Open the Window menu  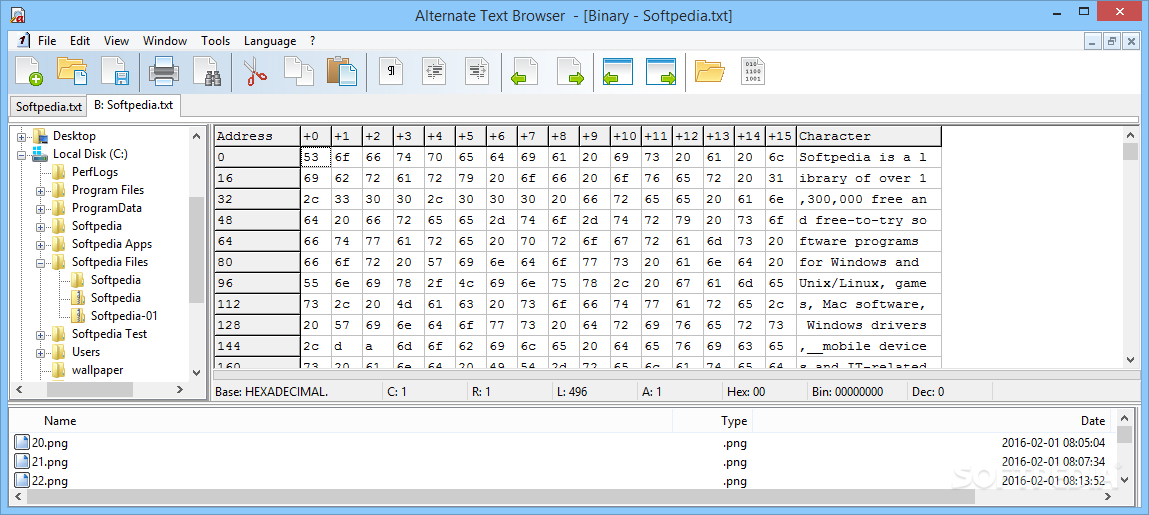tap(165, 41)
